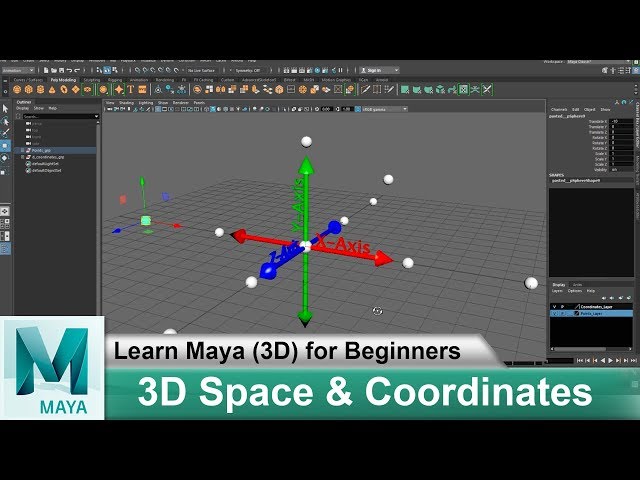Activate the highlighted Move tool in toolbox
Screen dimensions: 640x480
(x=5, y=146)
